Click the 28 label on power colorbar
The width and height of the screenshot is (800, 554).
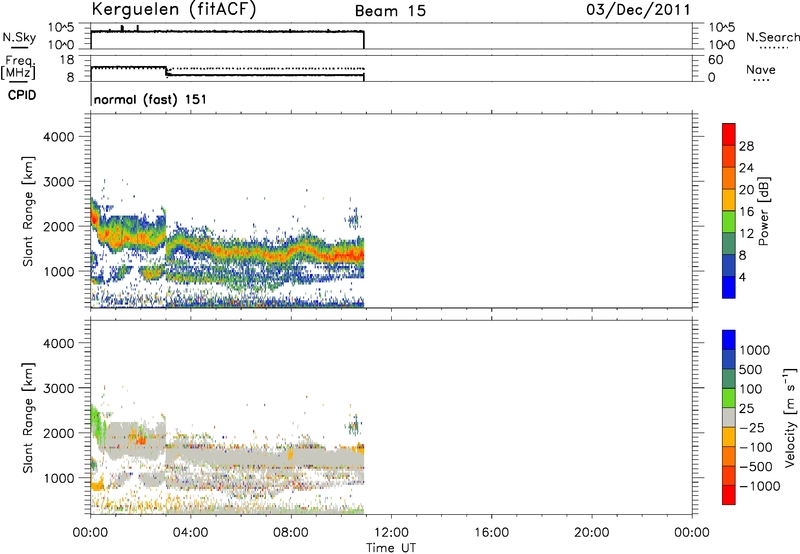746,146
